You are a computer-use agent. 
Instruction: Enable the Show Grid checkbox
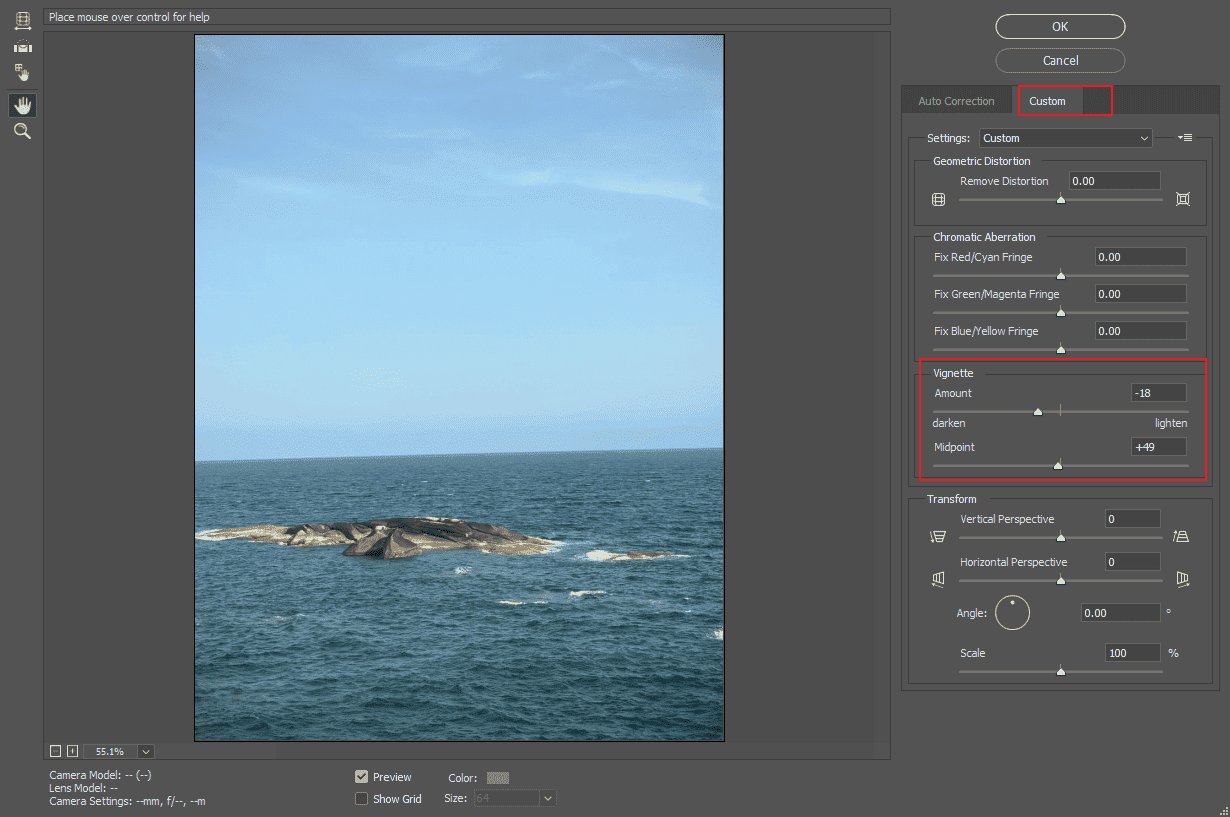click(362, 798)
